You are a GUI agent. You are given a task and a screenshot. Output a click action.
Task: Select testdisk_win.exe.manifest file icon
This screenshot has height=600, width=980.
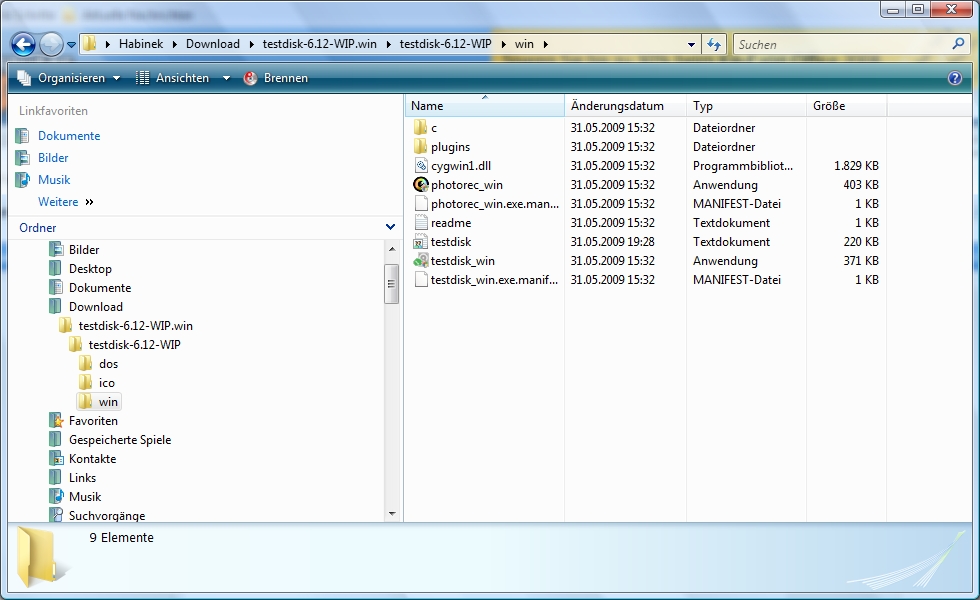pyautogui.click(x=421, y=279)
